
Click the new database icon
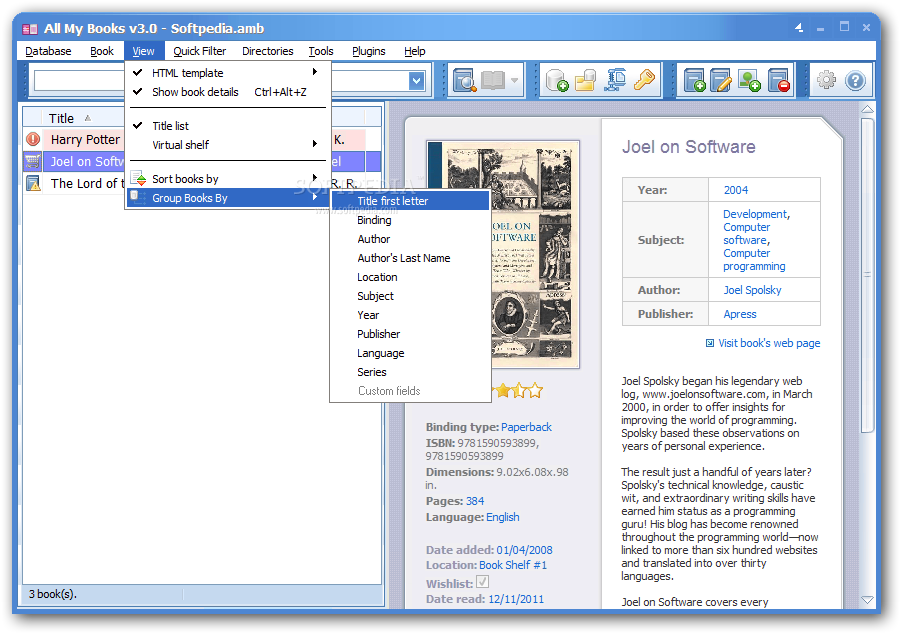(557, 80)
